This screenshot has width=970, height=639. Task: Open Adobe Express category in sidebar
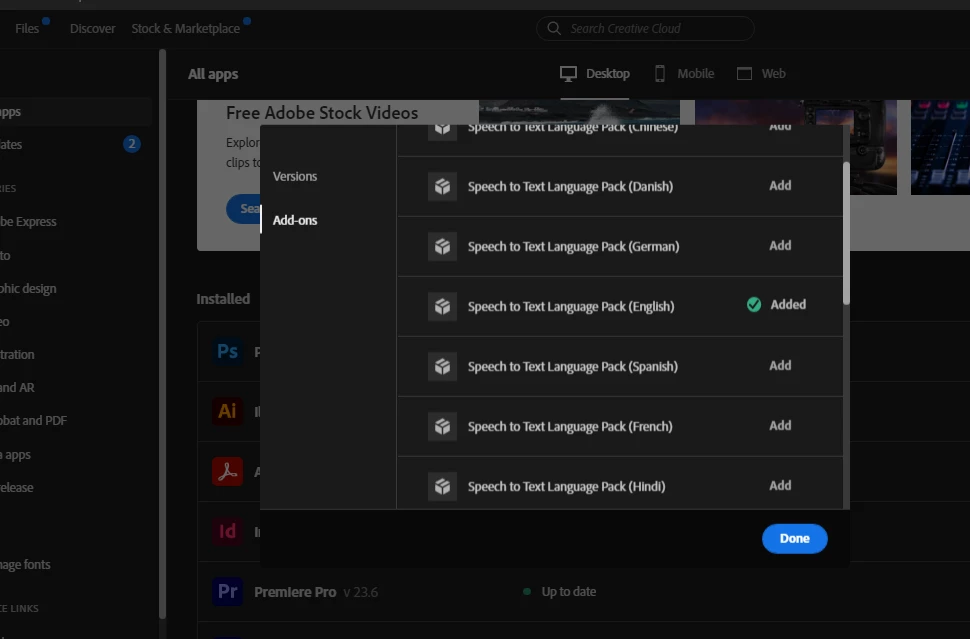tap(28, 221)
